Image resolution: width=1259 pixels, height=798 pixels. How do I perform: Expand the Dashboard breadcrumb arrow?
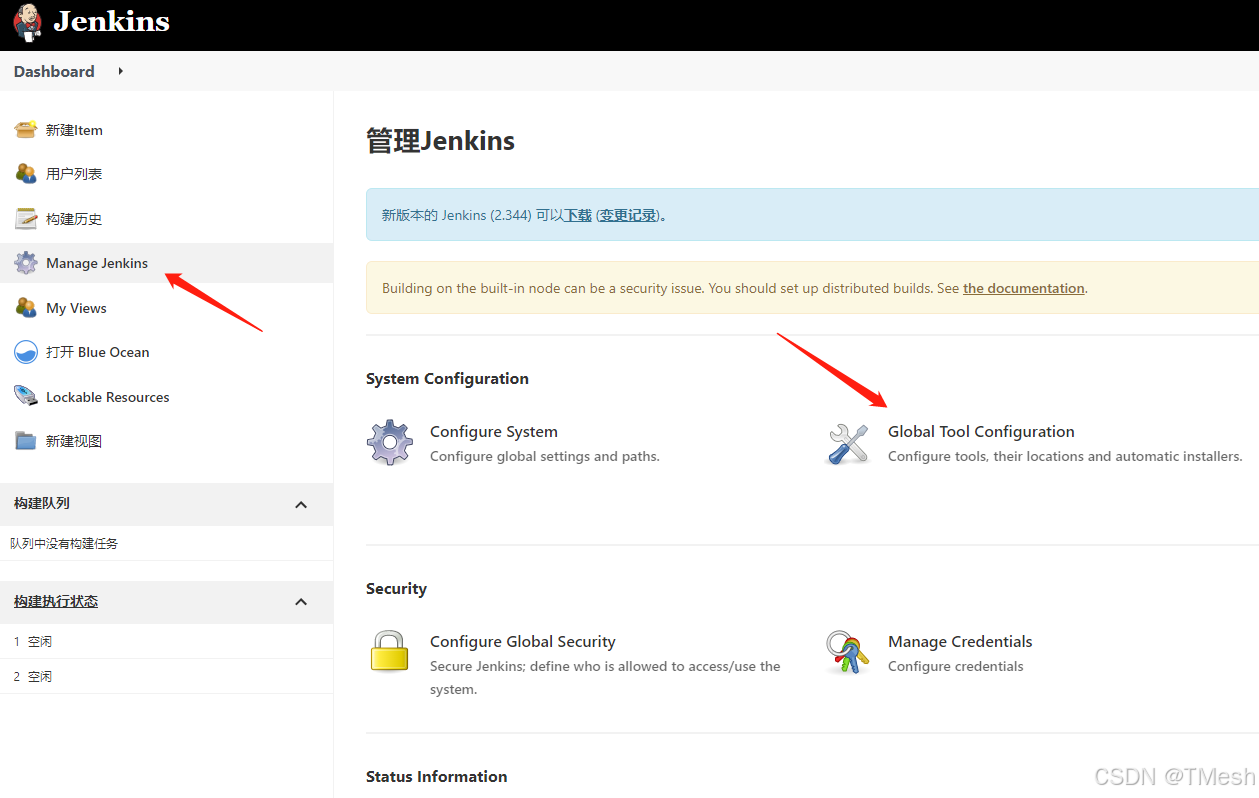[121, 71]
